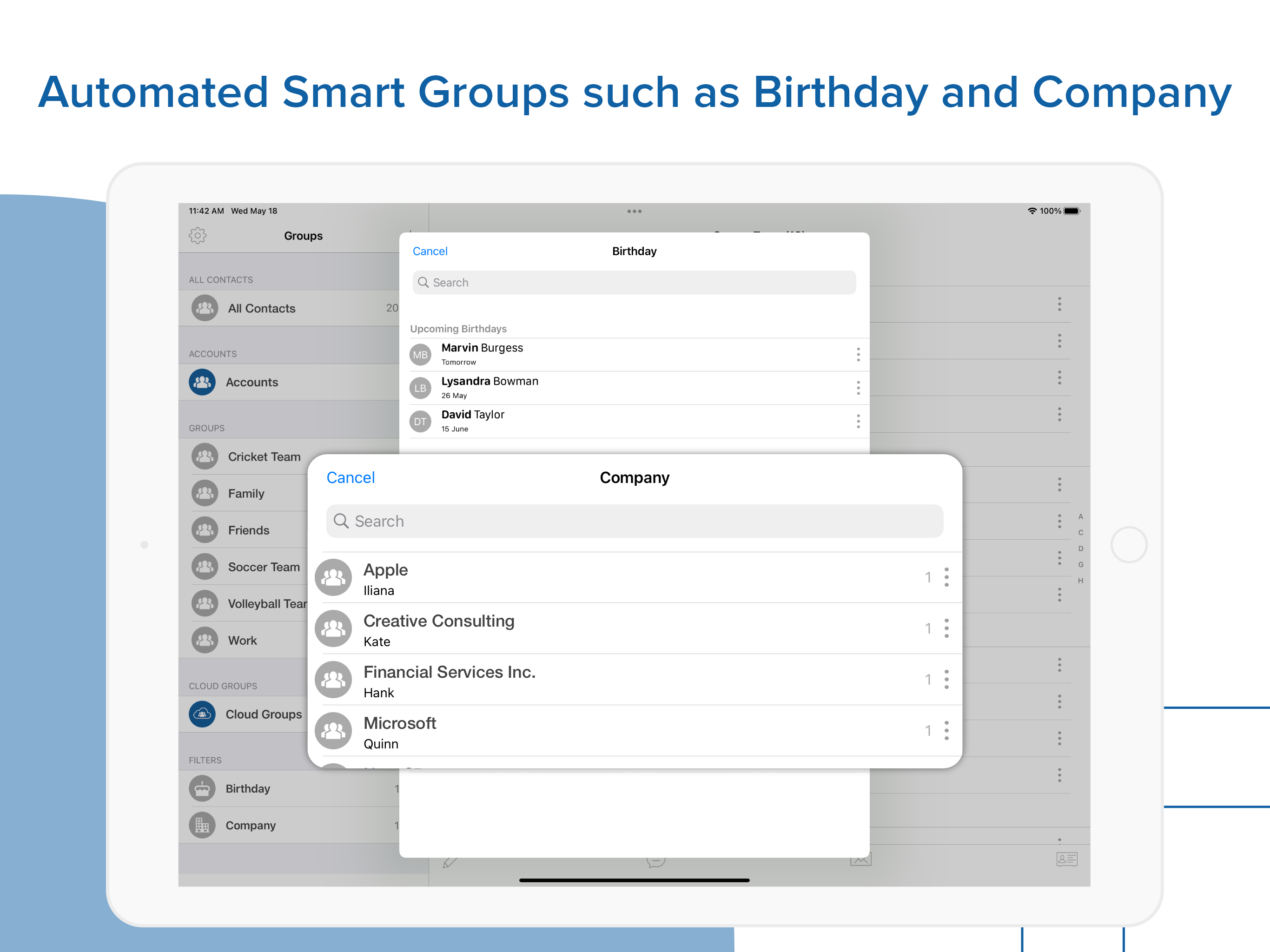Click the Company search field
The height and width of the screenshot is (952, 1270).
pos(635,522)
